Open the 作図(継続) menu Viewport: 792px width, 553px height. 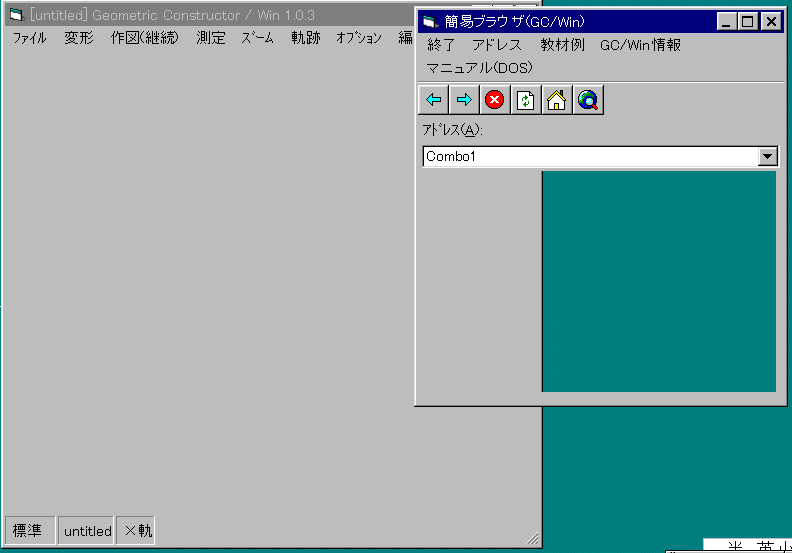pos(146,38)
